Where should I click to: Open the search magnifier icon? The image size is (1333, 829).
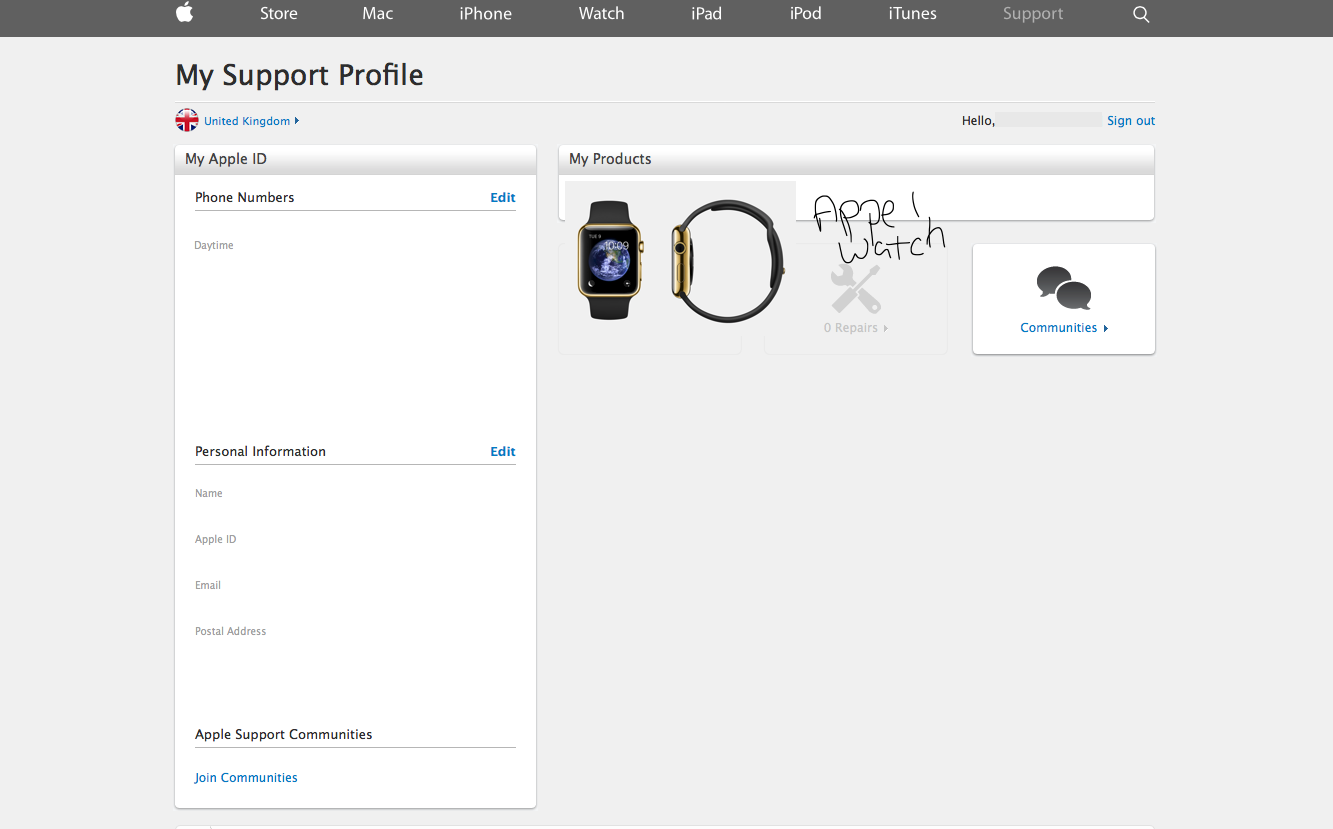pos(1141,14)
